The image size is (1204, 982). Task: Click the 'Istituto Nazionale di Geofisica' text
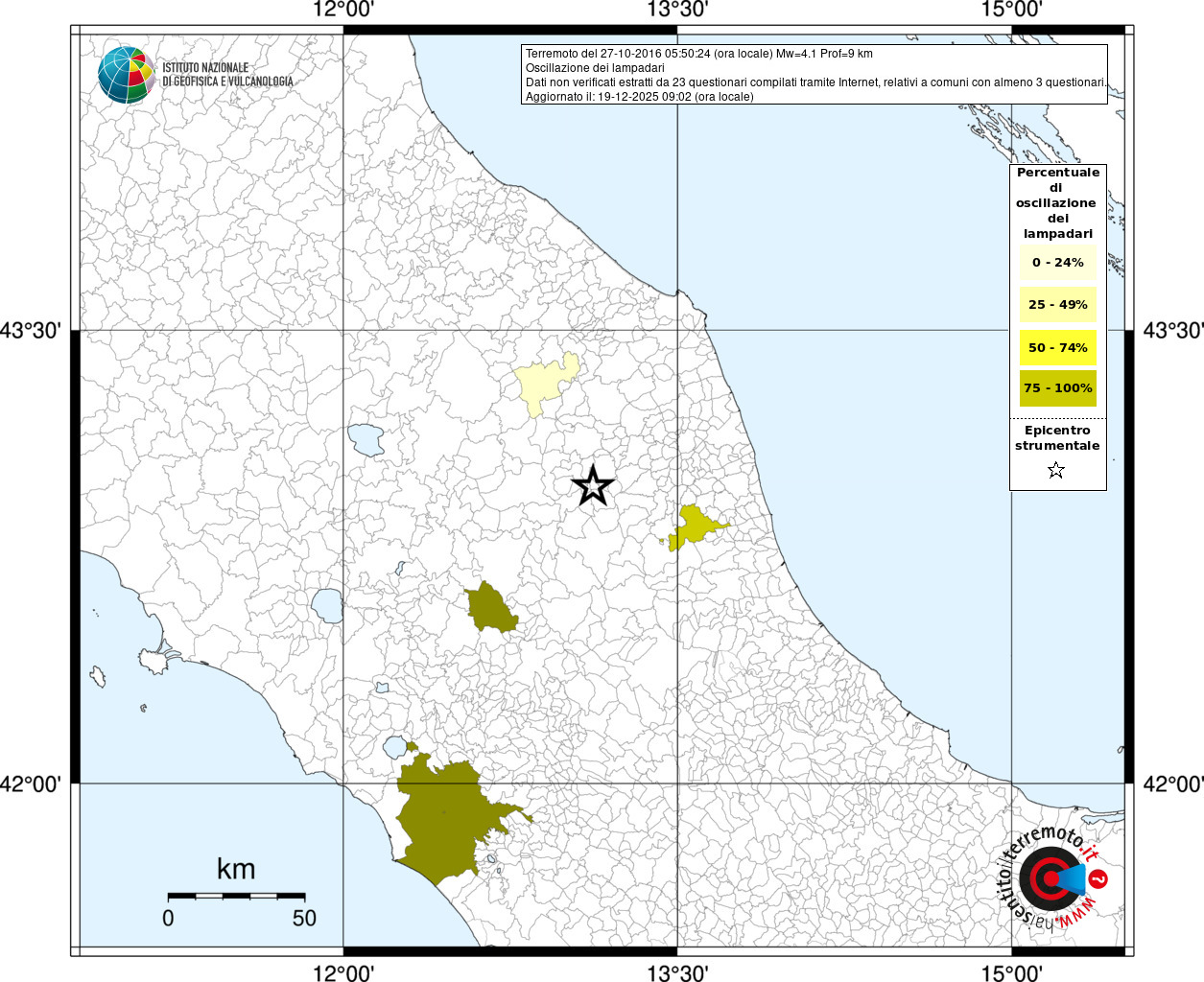click(x=227, y=75)
